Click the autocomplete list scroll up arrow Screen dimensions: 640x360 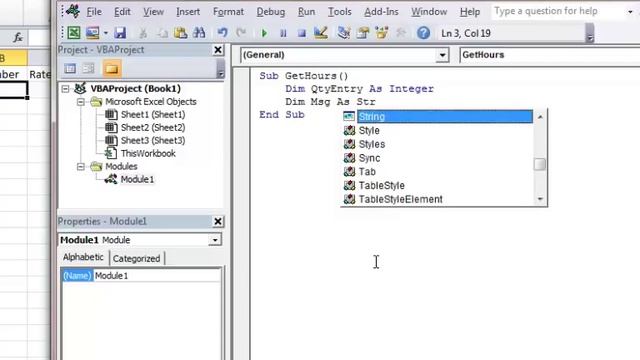[x=540, y=117]
